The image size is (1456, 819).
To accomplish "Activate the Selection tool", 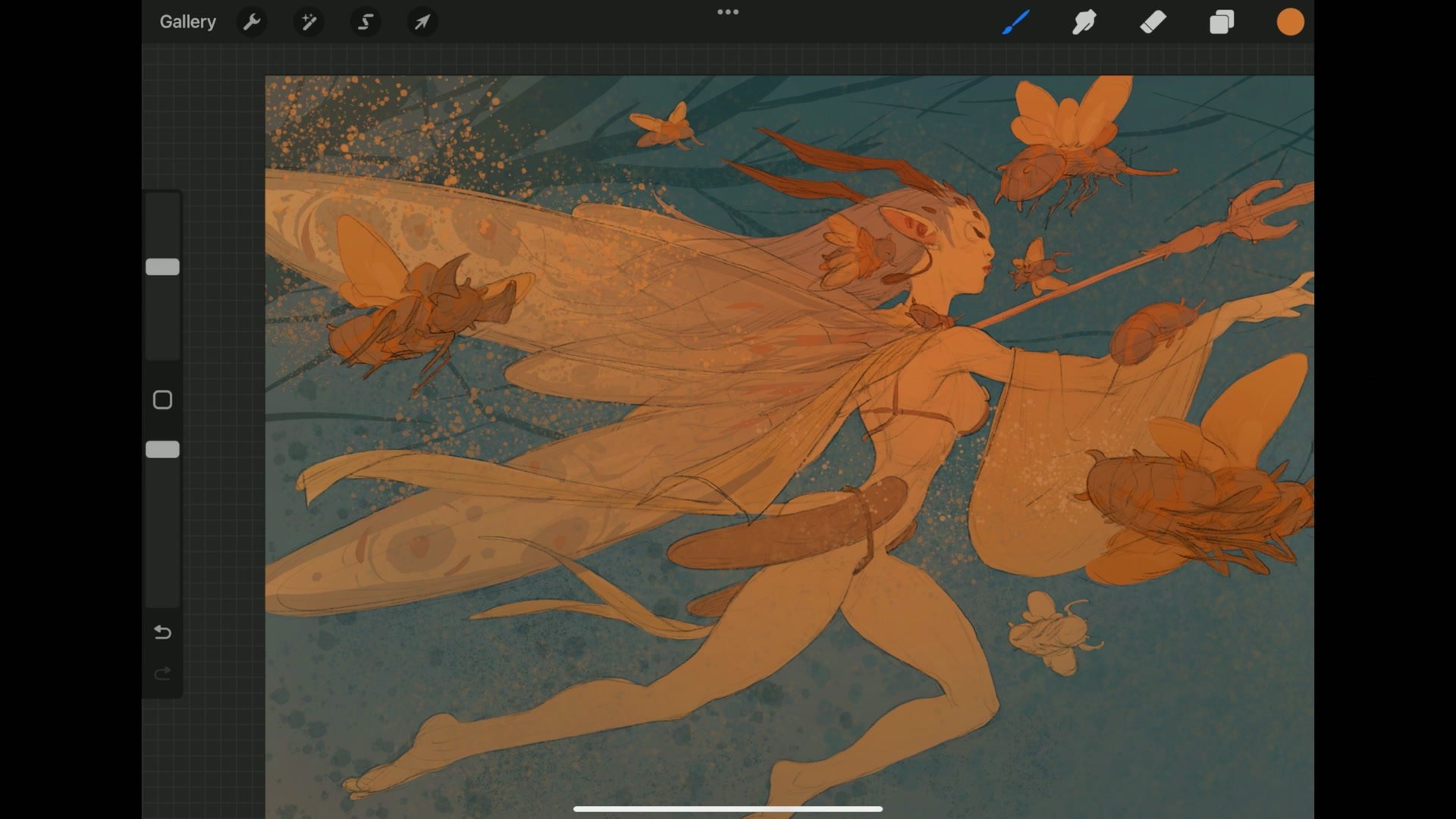I will tap(365, 22).
